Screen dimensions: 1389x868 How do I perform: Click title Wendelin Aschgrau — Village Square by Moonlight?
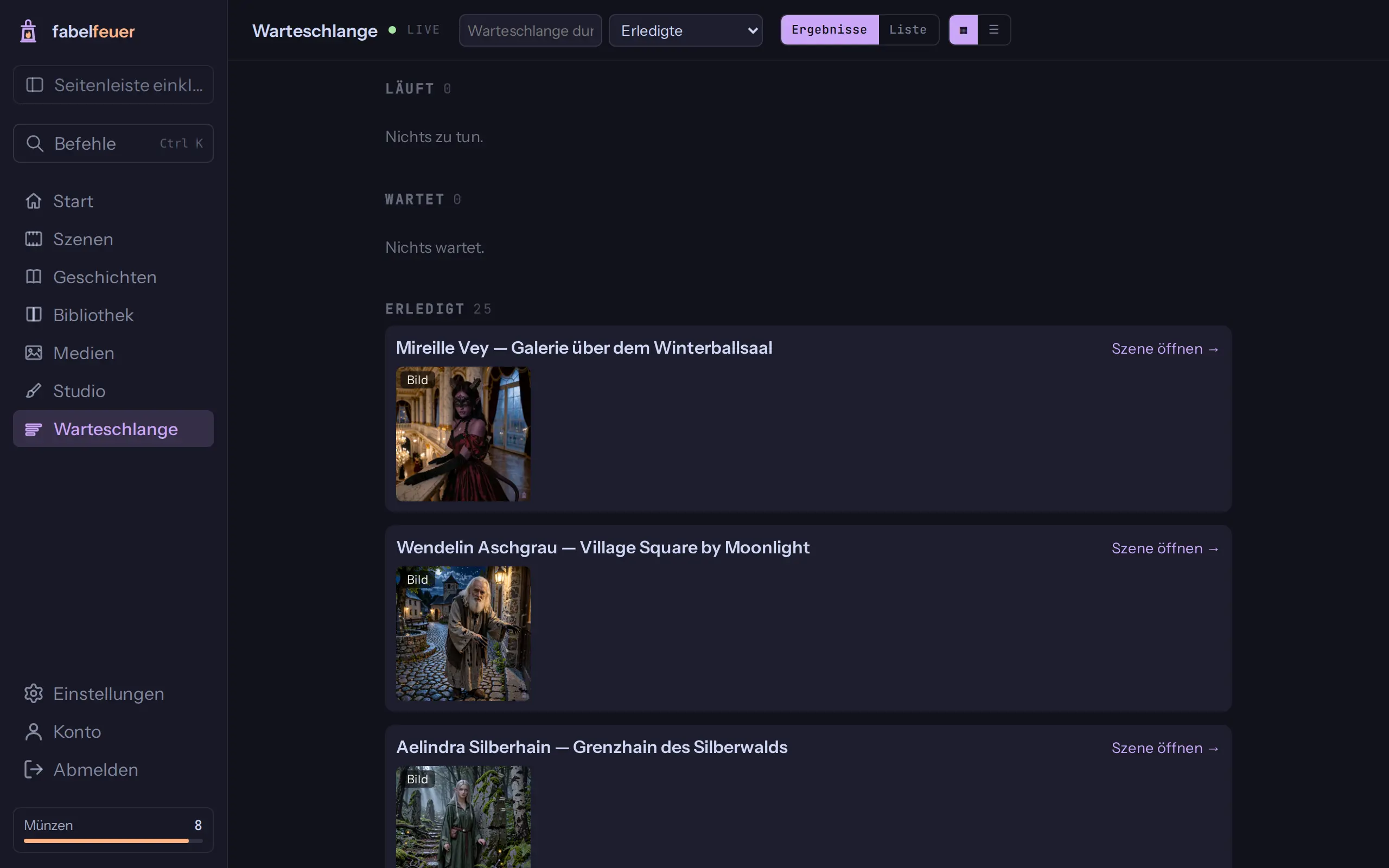click(603, 548)
